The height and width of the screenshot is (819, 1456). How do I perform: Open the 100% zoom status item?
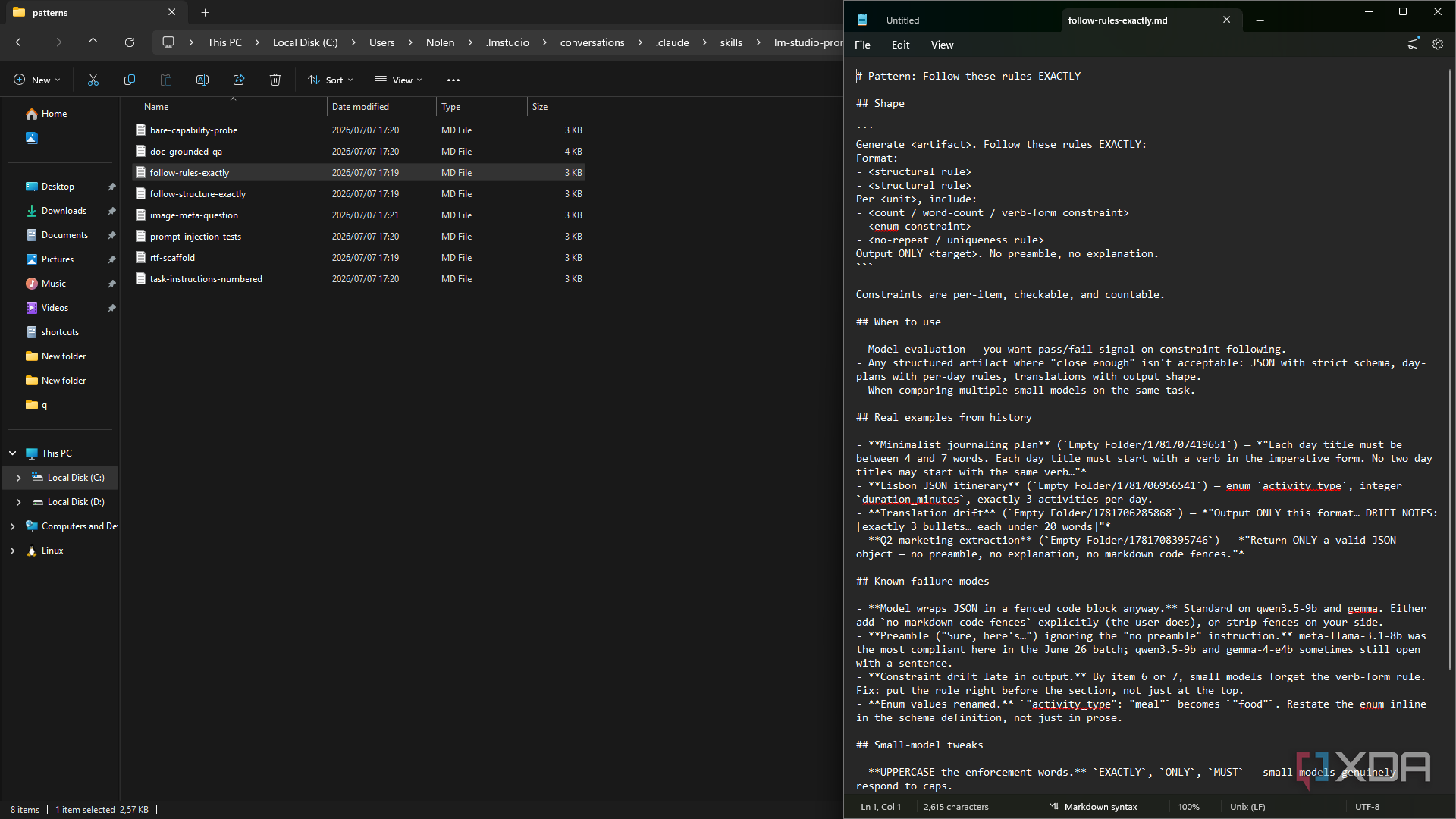pos(1188,807)
